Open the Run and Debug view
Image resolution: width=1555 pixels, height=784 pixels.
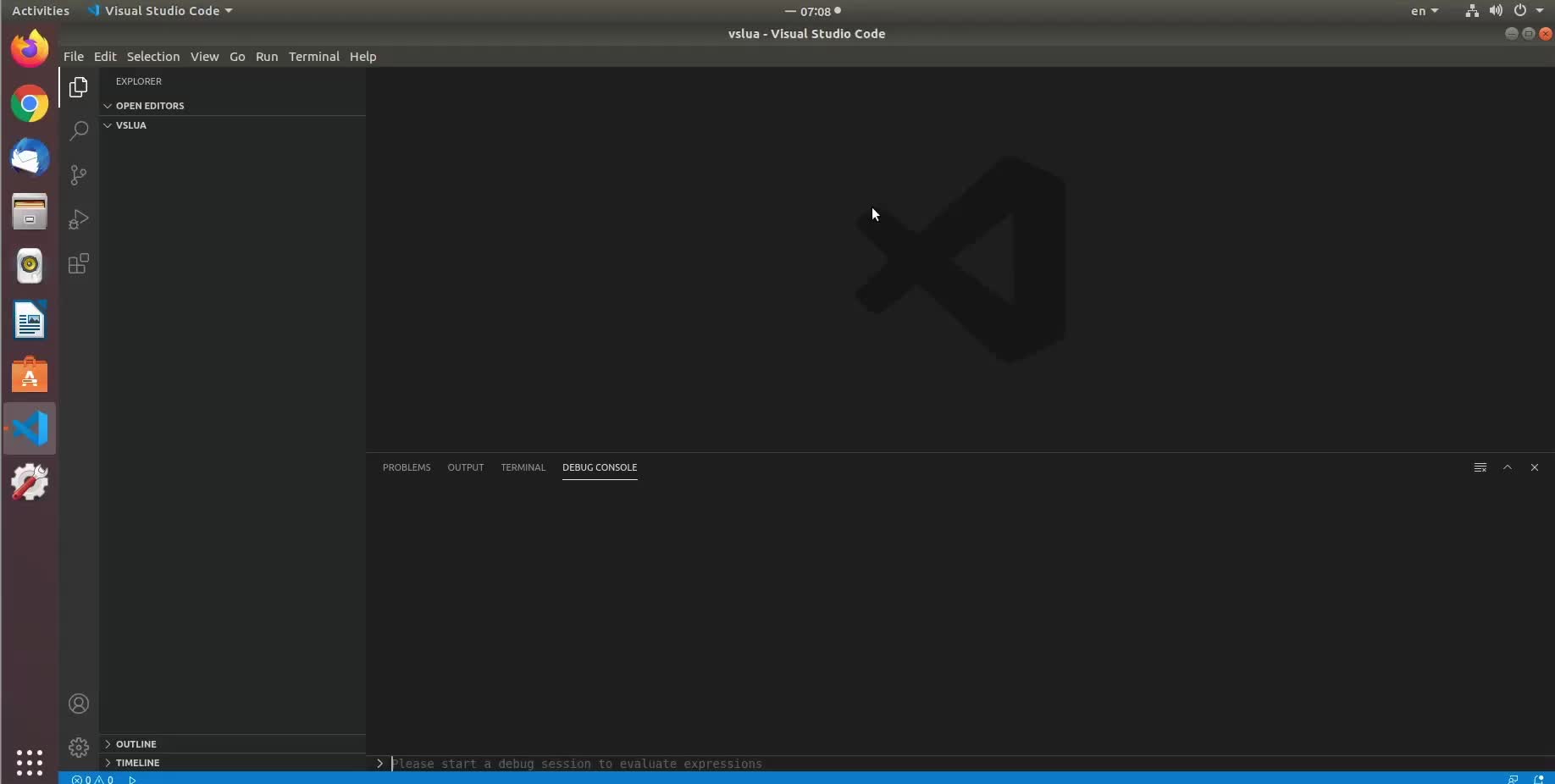[79, 219]
